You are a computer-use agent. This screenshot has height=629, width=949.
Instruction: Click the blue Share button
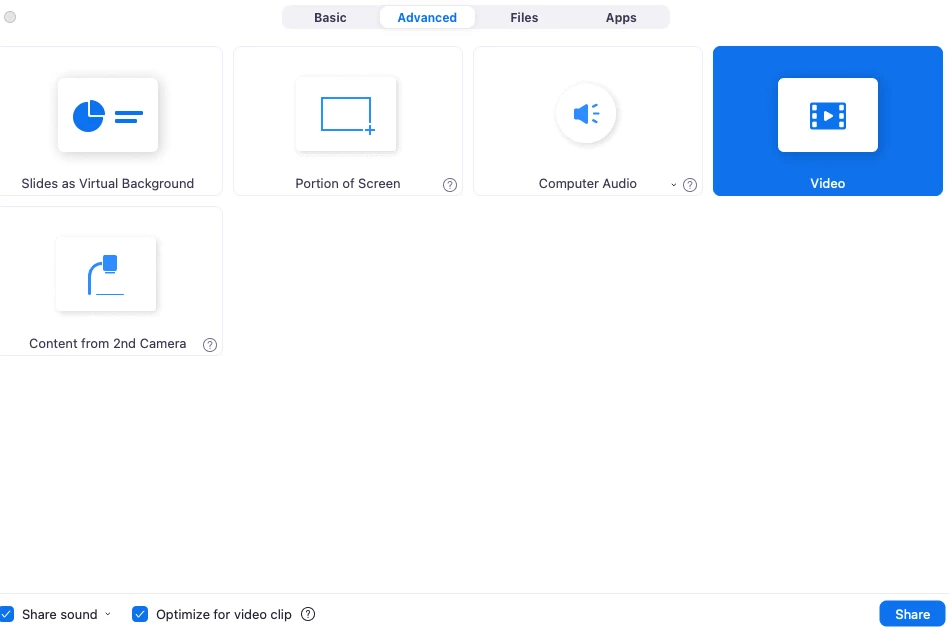(x=912, y=614)
